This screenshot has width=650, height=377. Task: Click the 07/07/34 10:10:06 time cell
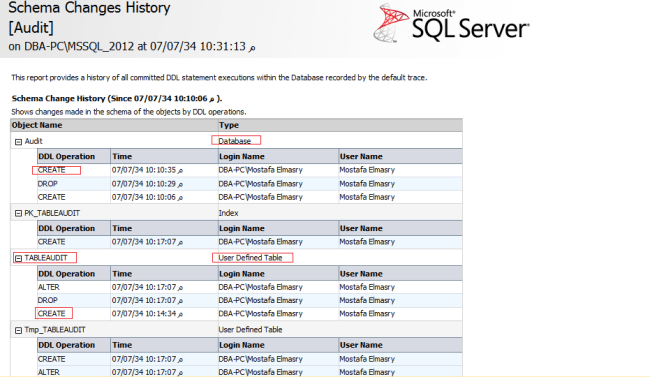[147, 197]
